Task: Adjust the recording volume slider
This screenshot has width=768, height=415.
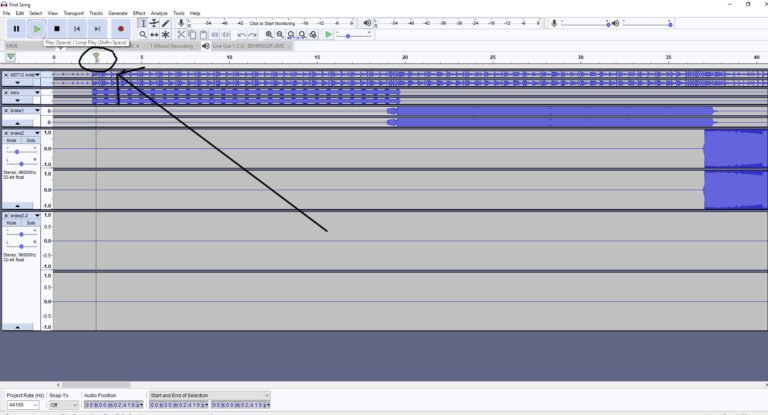Action: [586, 24]
